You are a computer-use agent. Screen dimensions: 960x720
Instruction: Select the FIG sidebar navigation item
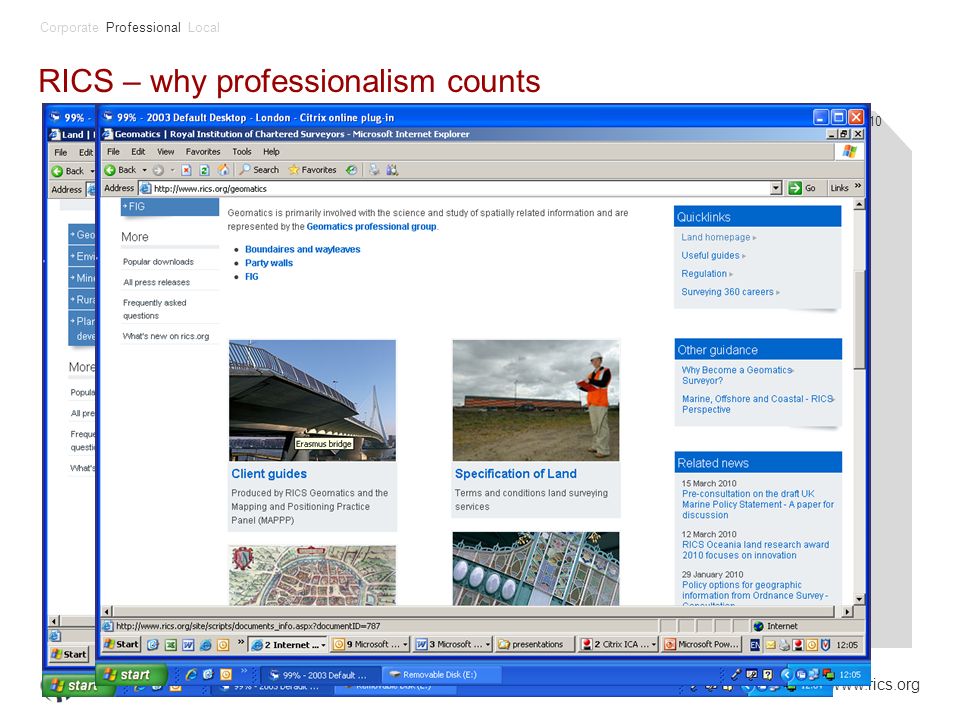(x=170, y=207)
